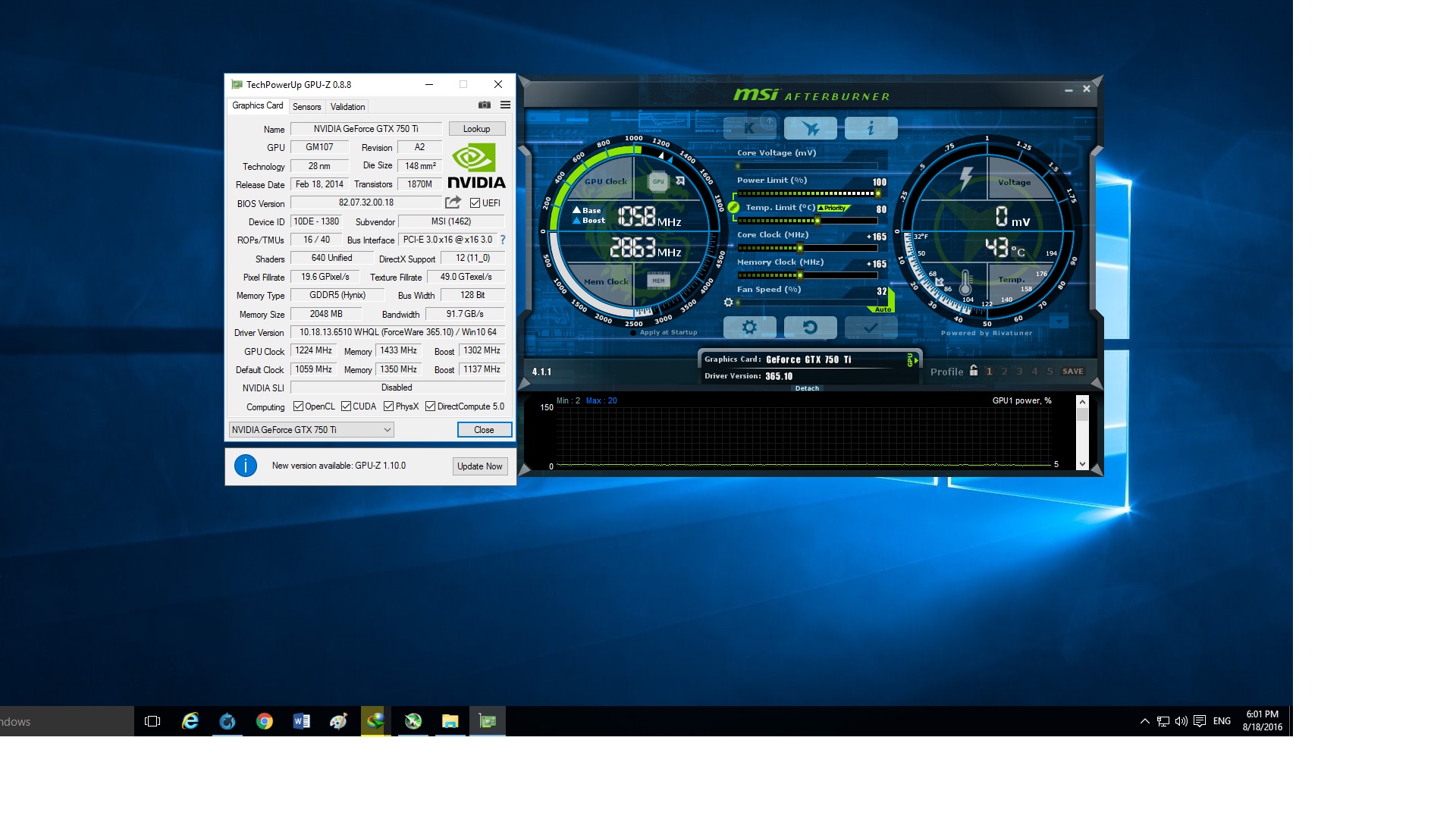
Task: Click the Lookup button
Action: click(x=476, y=129)
